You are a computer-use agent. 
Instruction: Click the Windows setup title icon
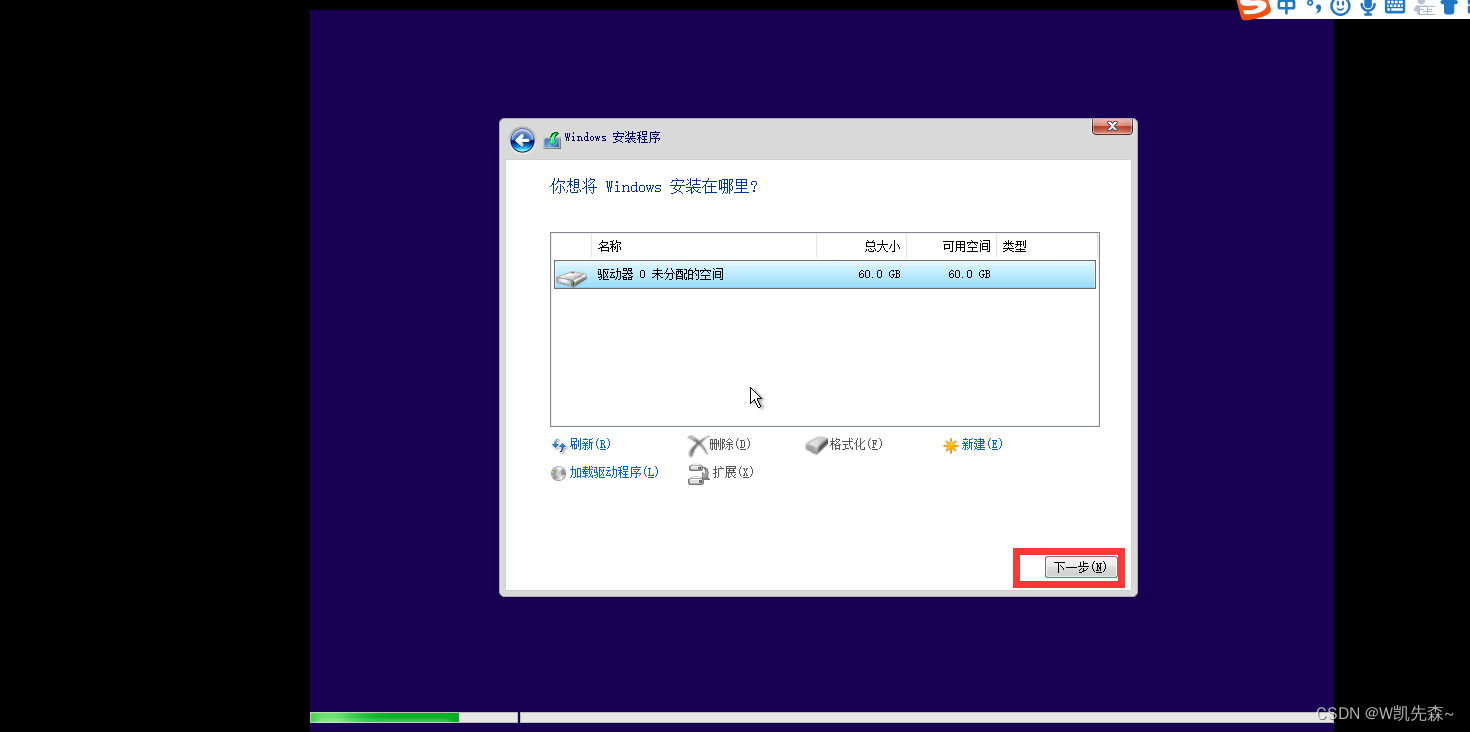(x=552, y=140)
